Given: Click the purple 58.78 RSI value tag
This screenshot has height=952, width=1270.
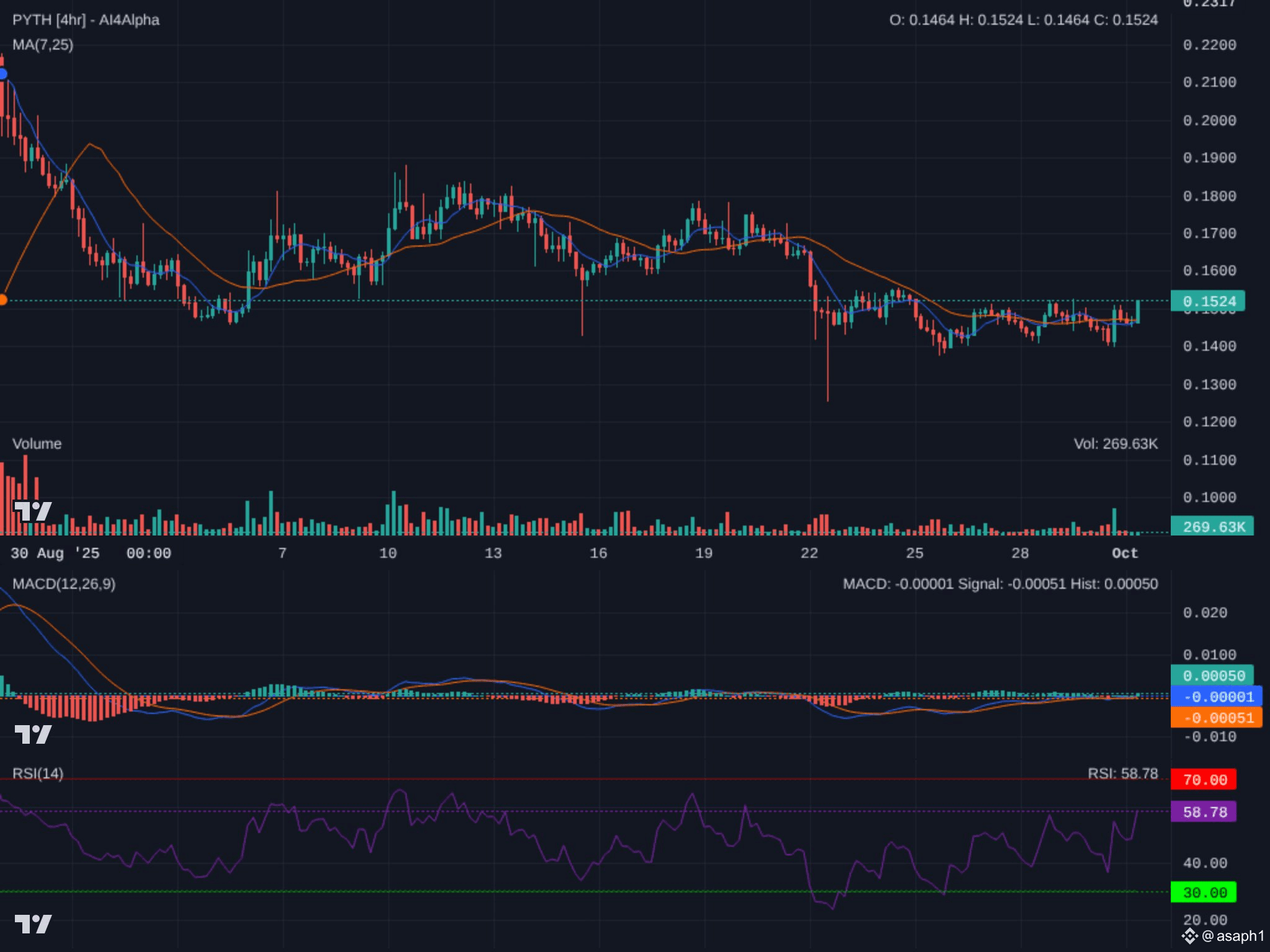Looking at the screenshot, I should pos(1203,812).
